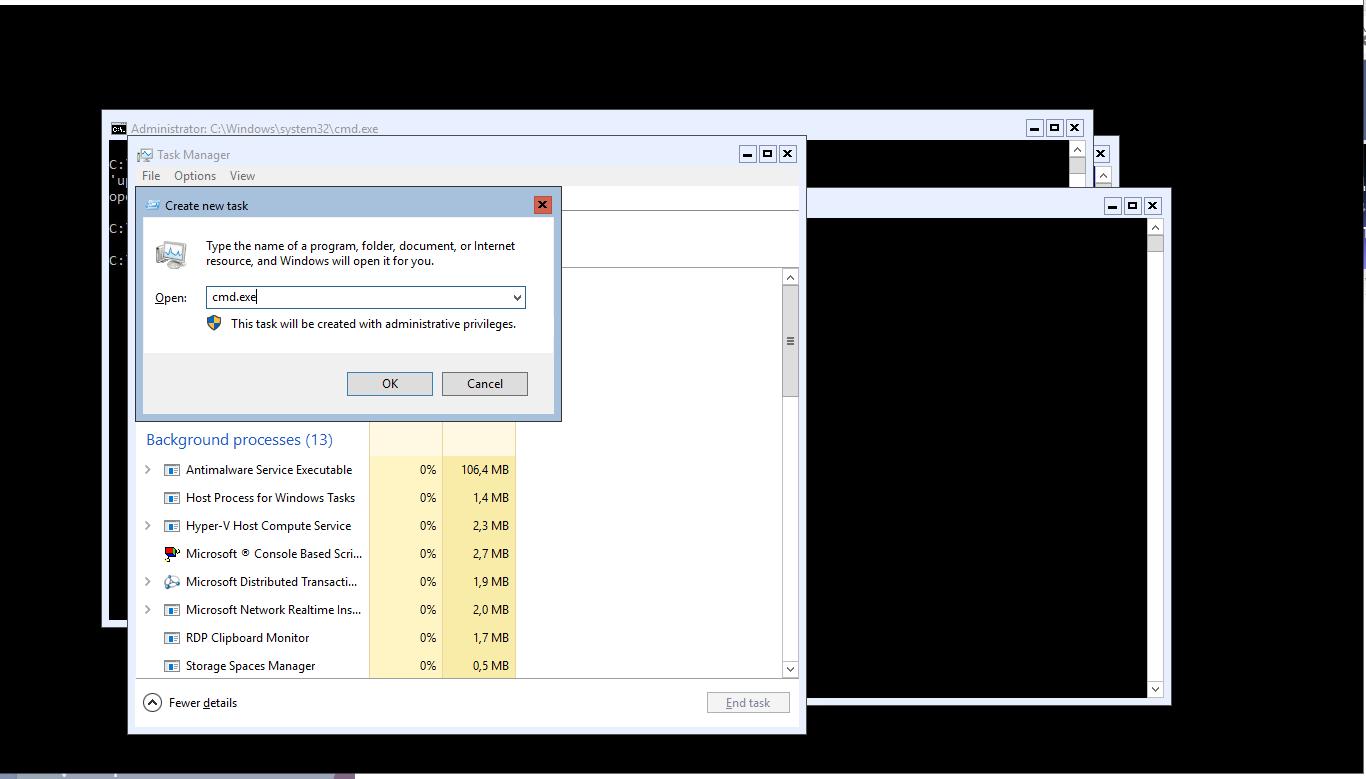Click the administrative privileges shield icon
Viewport: 1366px width, 779px height.
tap(214, 323)
